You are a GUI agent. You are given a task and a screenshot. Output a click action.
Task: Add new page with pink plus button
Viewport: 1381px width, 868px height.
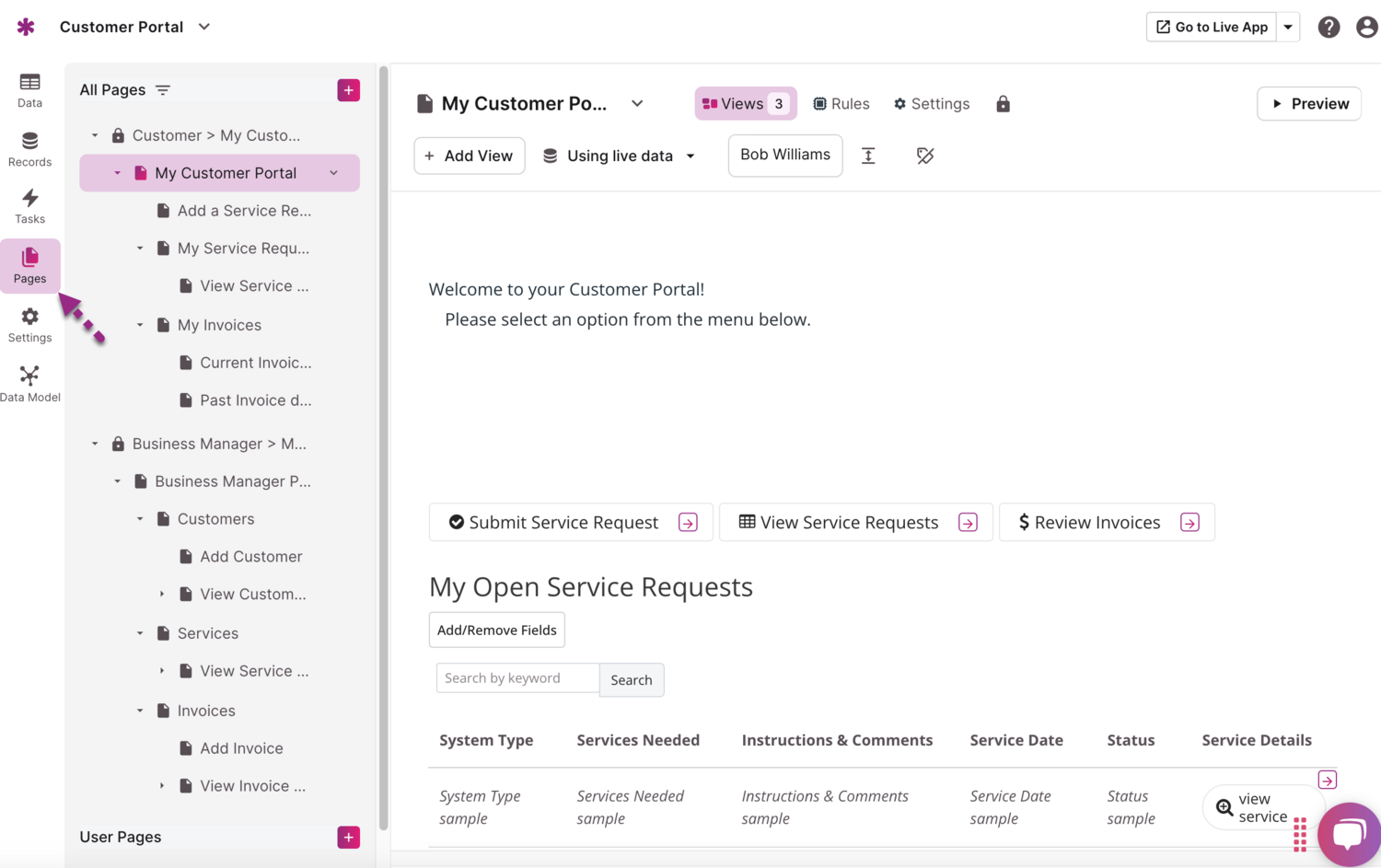point(348,90)
